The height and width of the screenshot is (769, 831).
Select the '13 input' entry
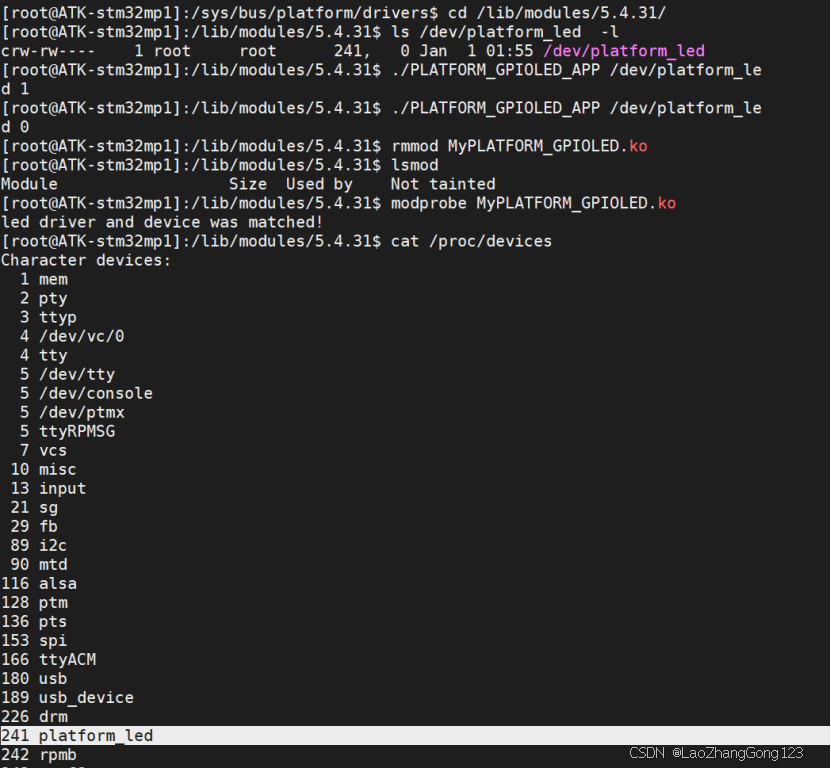tap(48, 488)
